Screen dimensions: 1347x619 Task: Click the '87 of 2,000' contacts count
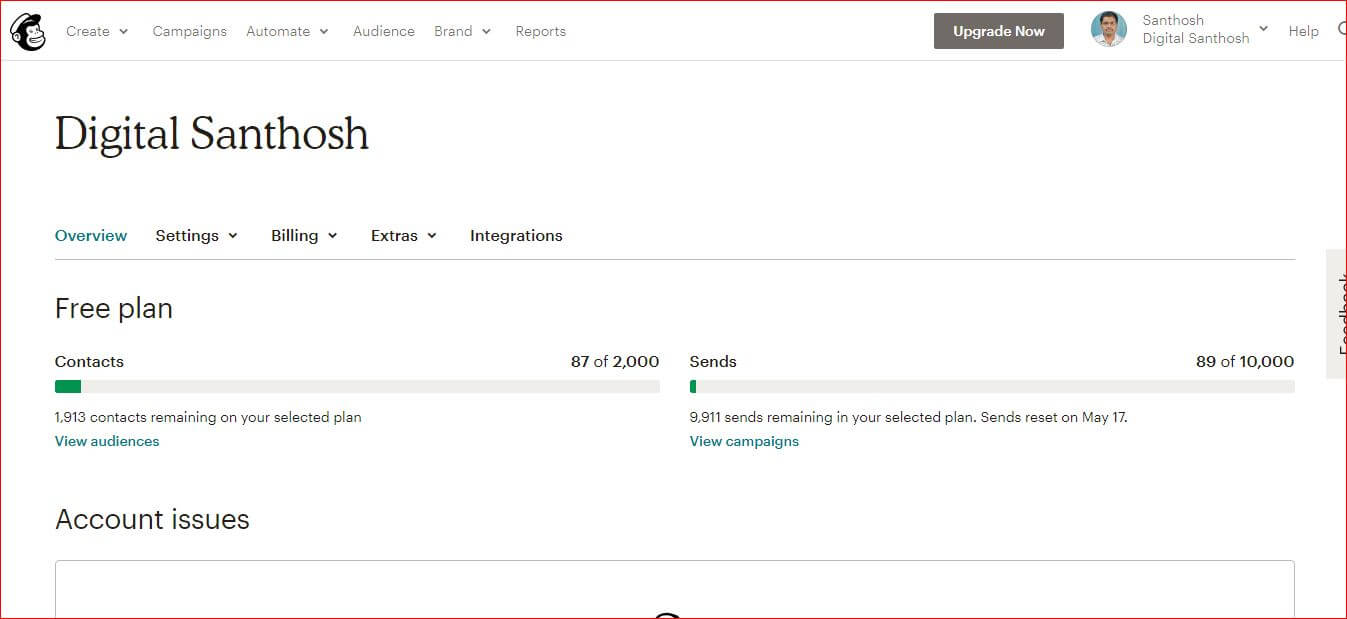click(x=615, y=362)
